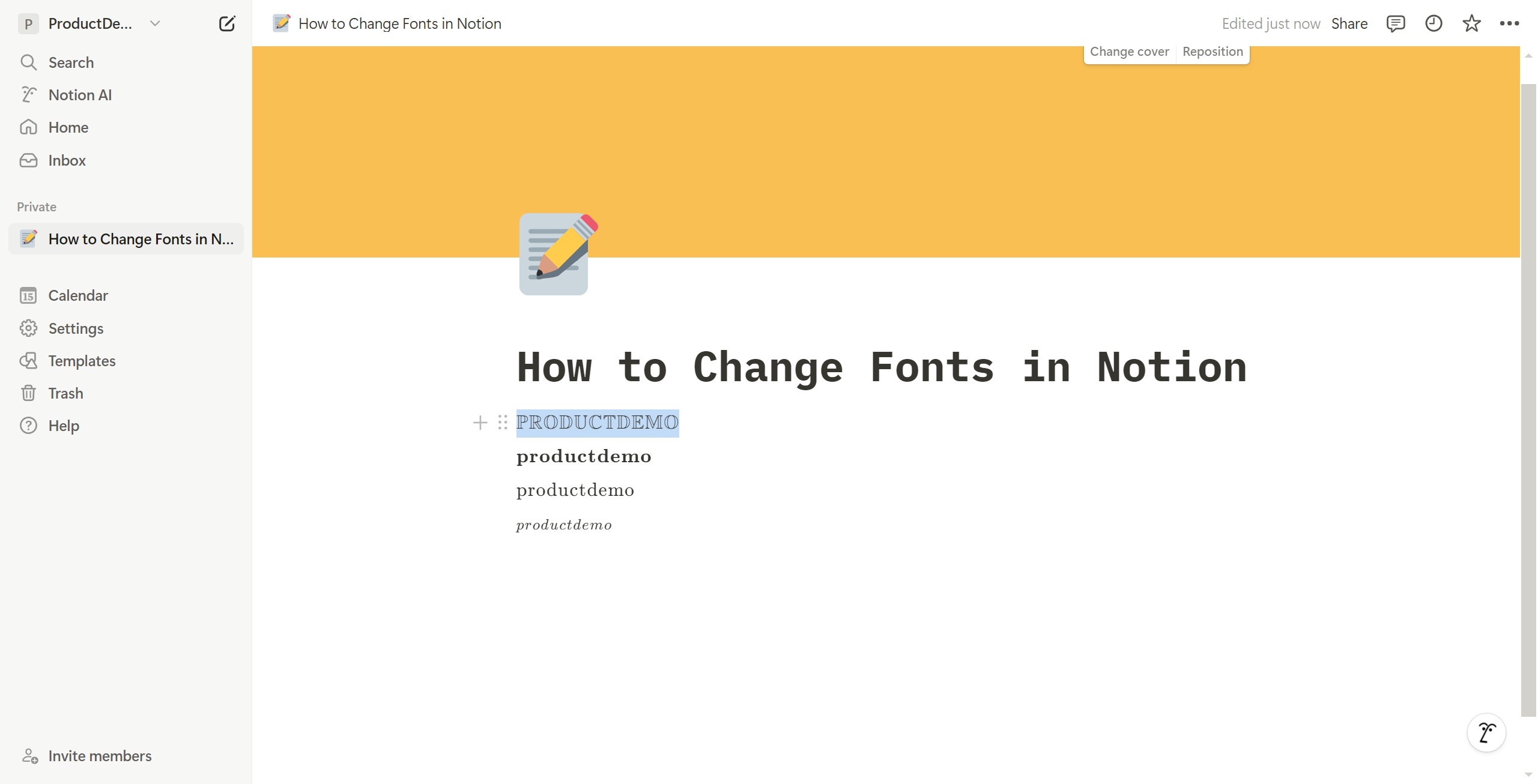1538x784 pixels.
Task: Click the vertical scrollbar thumb
Action: pyautogui.click(x=1528, y=400)
